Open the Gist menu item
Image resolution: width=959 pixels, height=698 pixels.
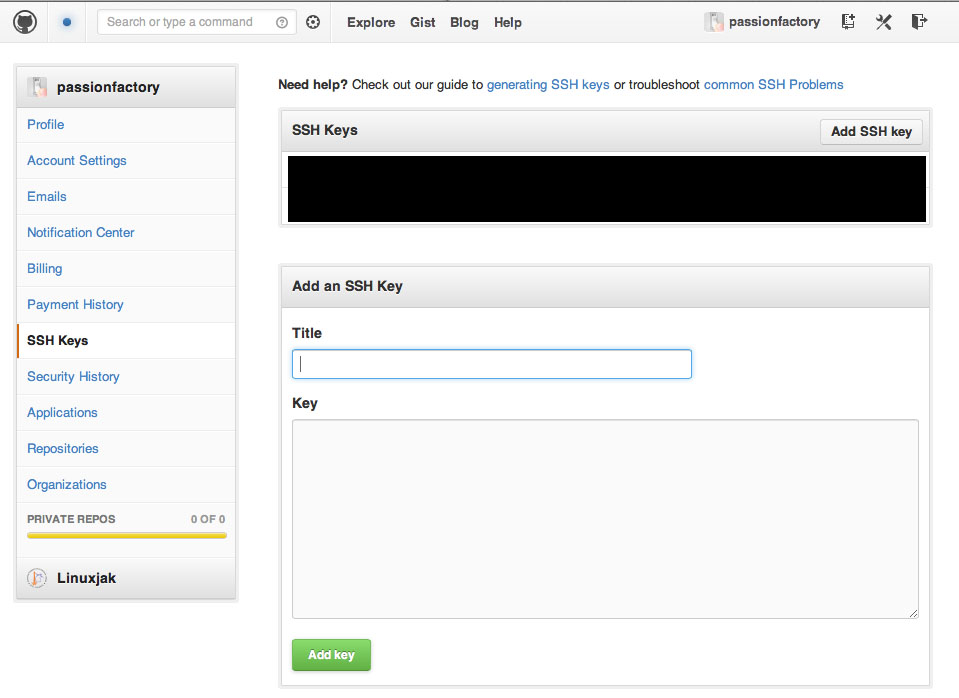point(423,23)
